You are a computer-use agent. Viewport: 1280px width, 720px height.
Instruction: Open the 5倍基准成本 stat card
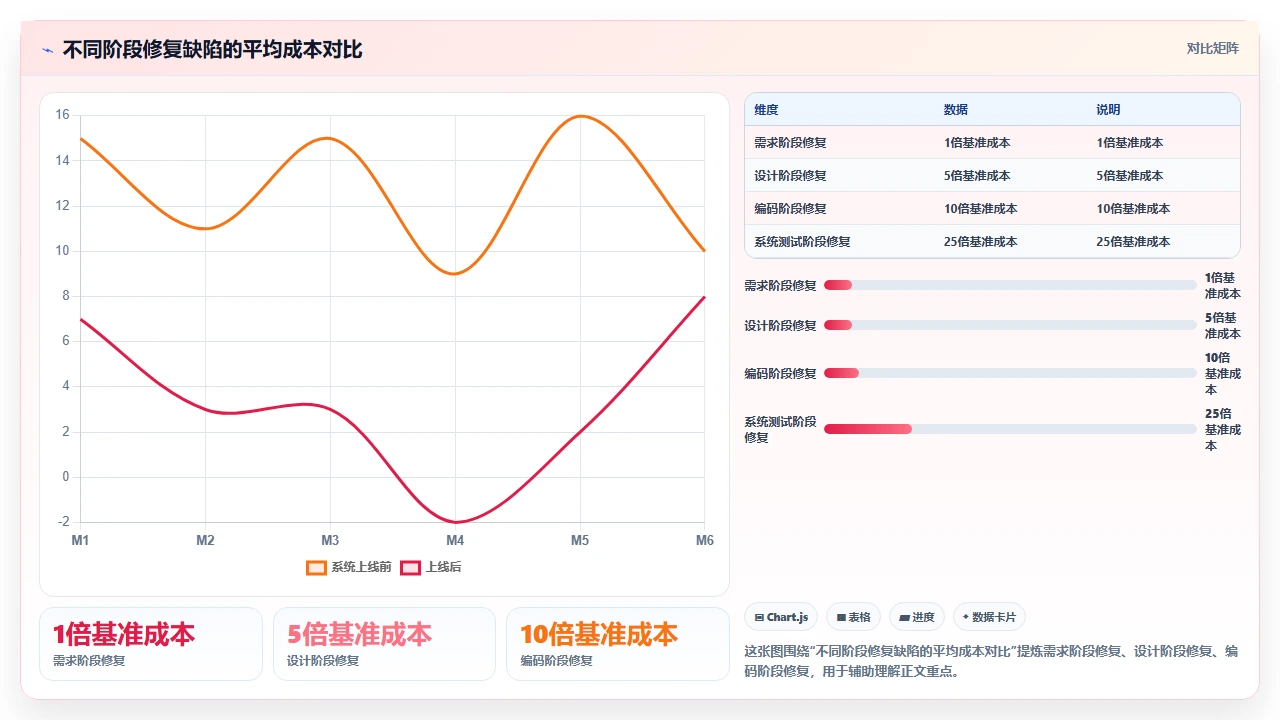(x=384, y=644)
